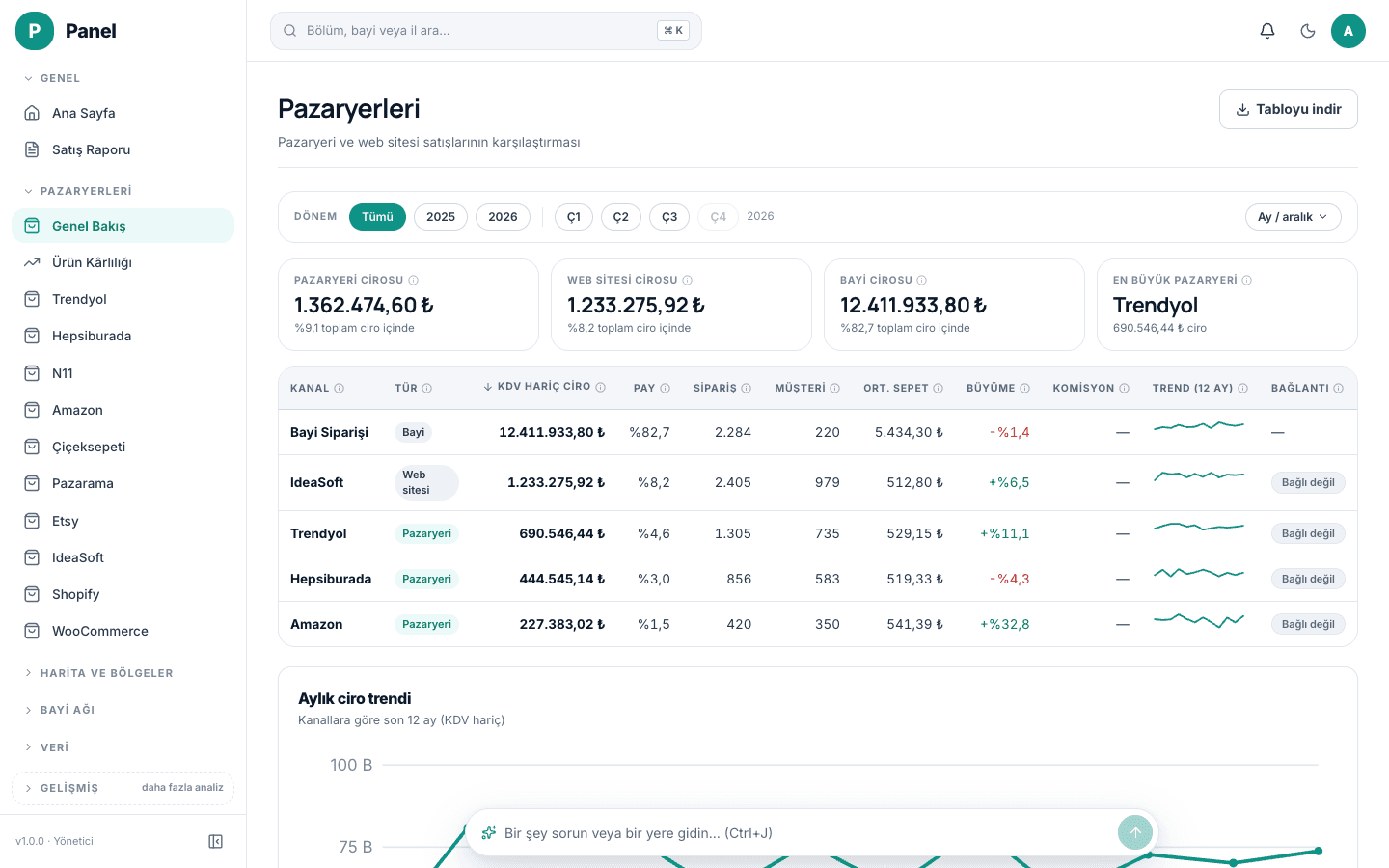This screenshot has height=868, width=1389.
Task: Click info icon next to Pazaryeri Cirosu
Action: click(x=414, y=281)
